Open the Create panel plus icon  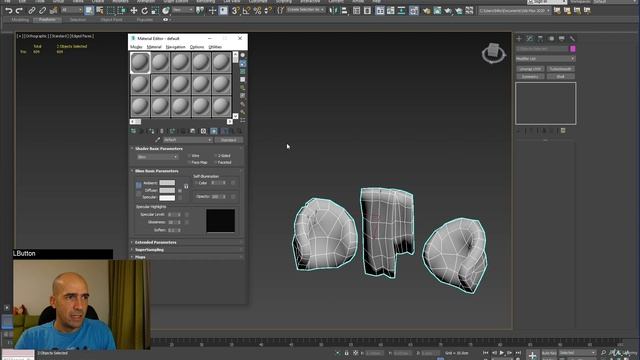[x=519, y=38]
